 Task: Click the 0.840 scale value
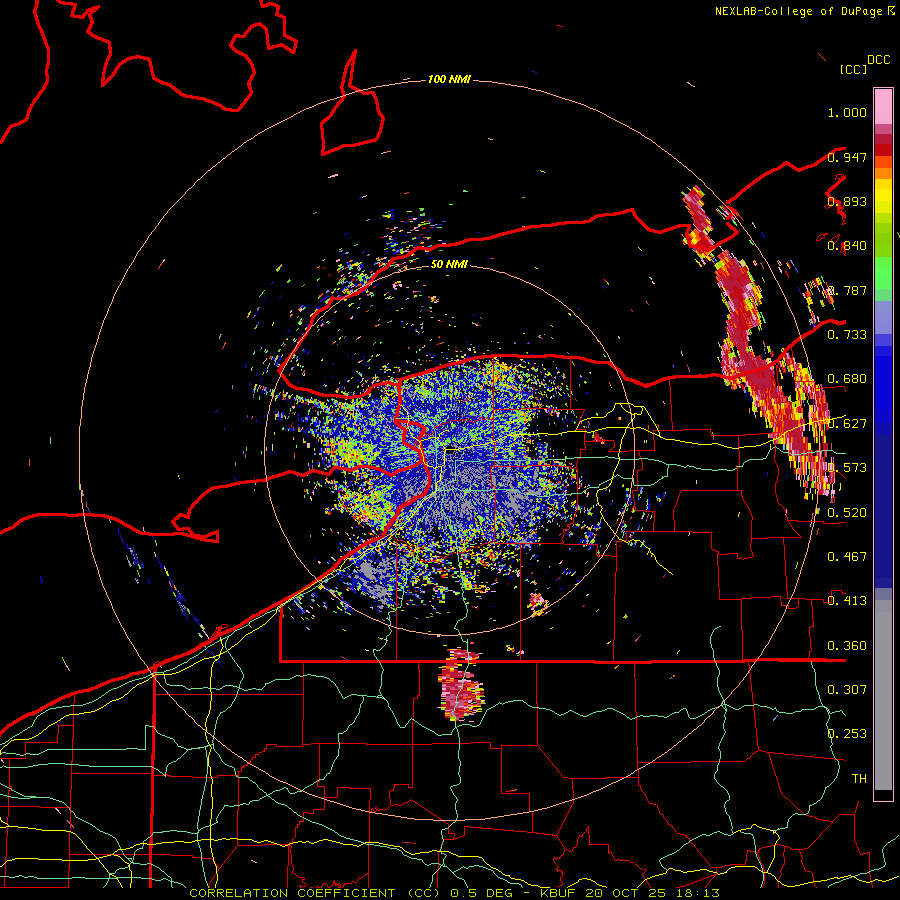tap(847, 246)
